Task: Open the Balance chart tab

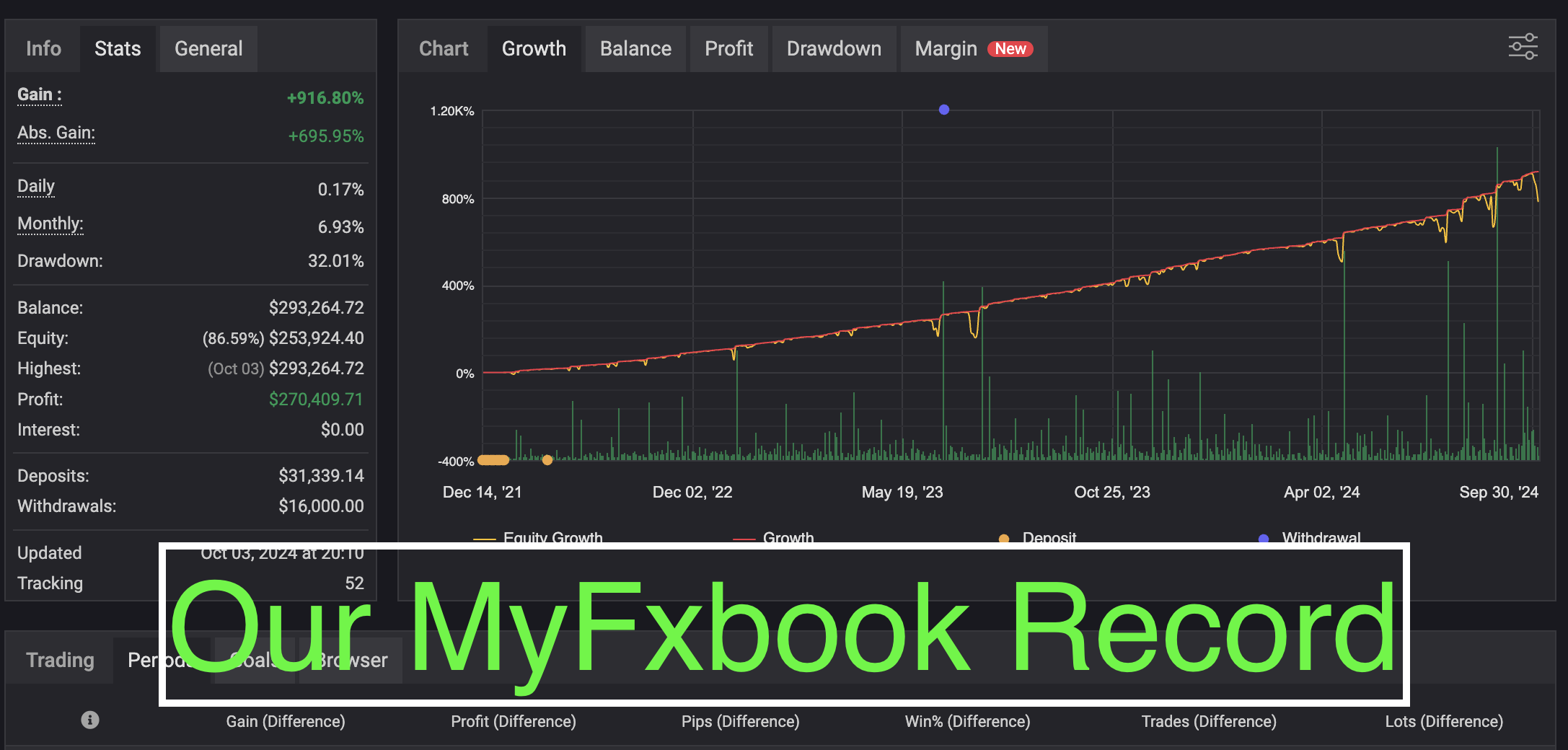Action: point(635,49)
